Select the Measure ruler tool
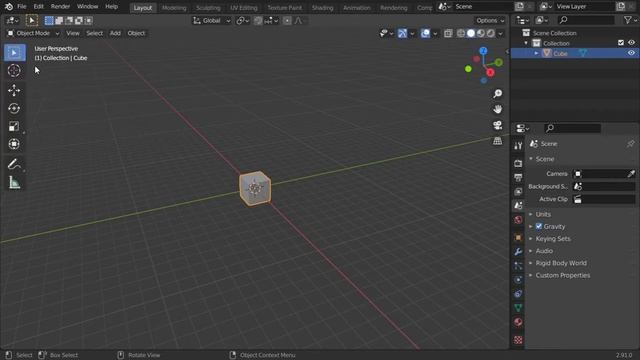 click(14, 182)
